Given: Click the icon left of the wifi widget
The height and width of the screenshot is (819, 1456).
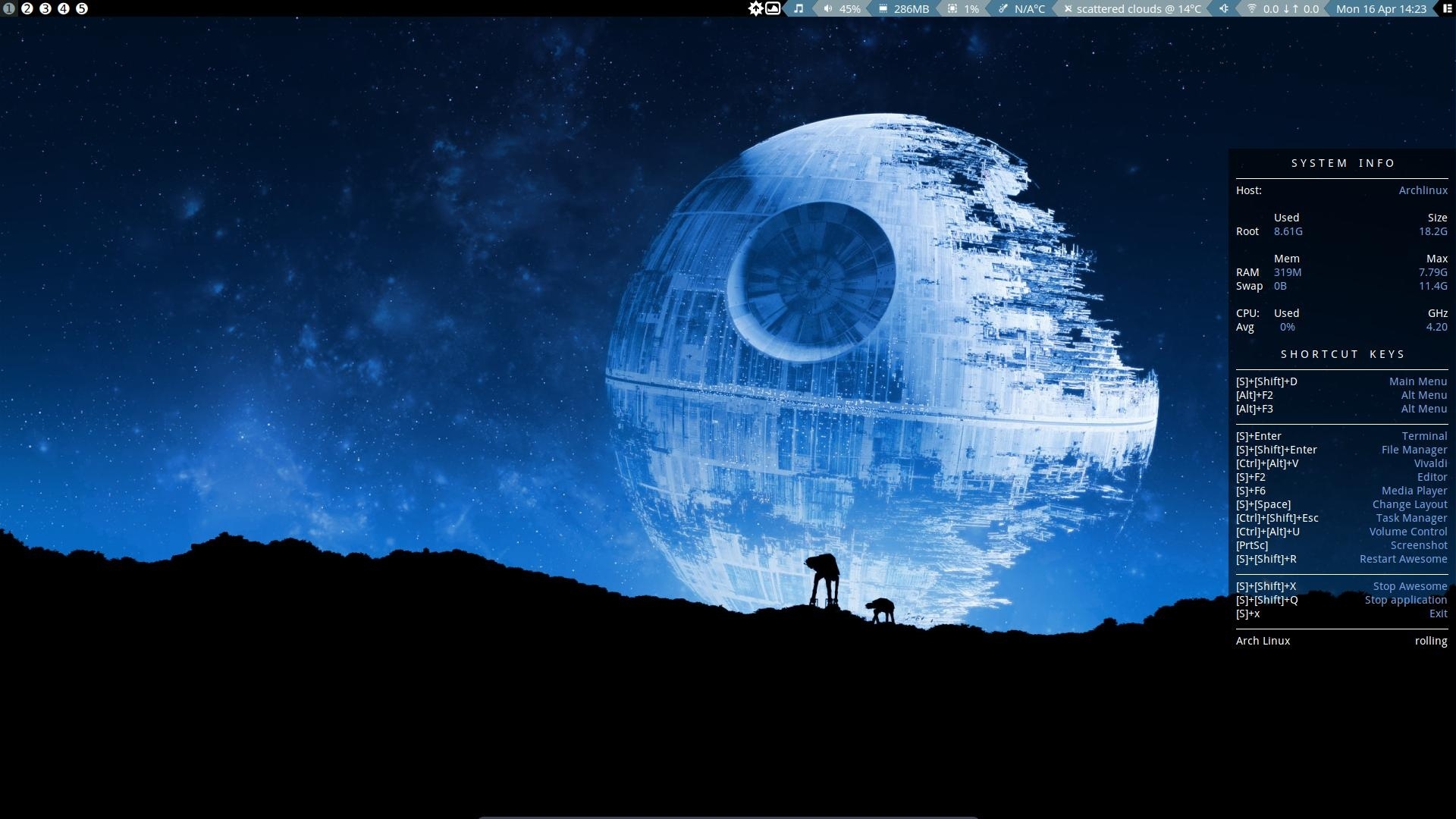Looking at the screenshot, I should (x=1224, y=8).
